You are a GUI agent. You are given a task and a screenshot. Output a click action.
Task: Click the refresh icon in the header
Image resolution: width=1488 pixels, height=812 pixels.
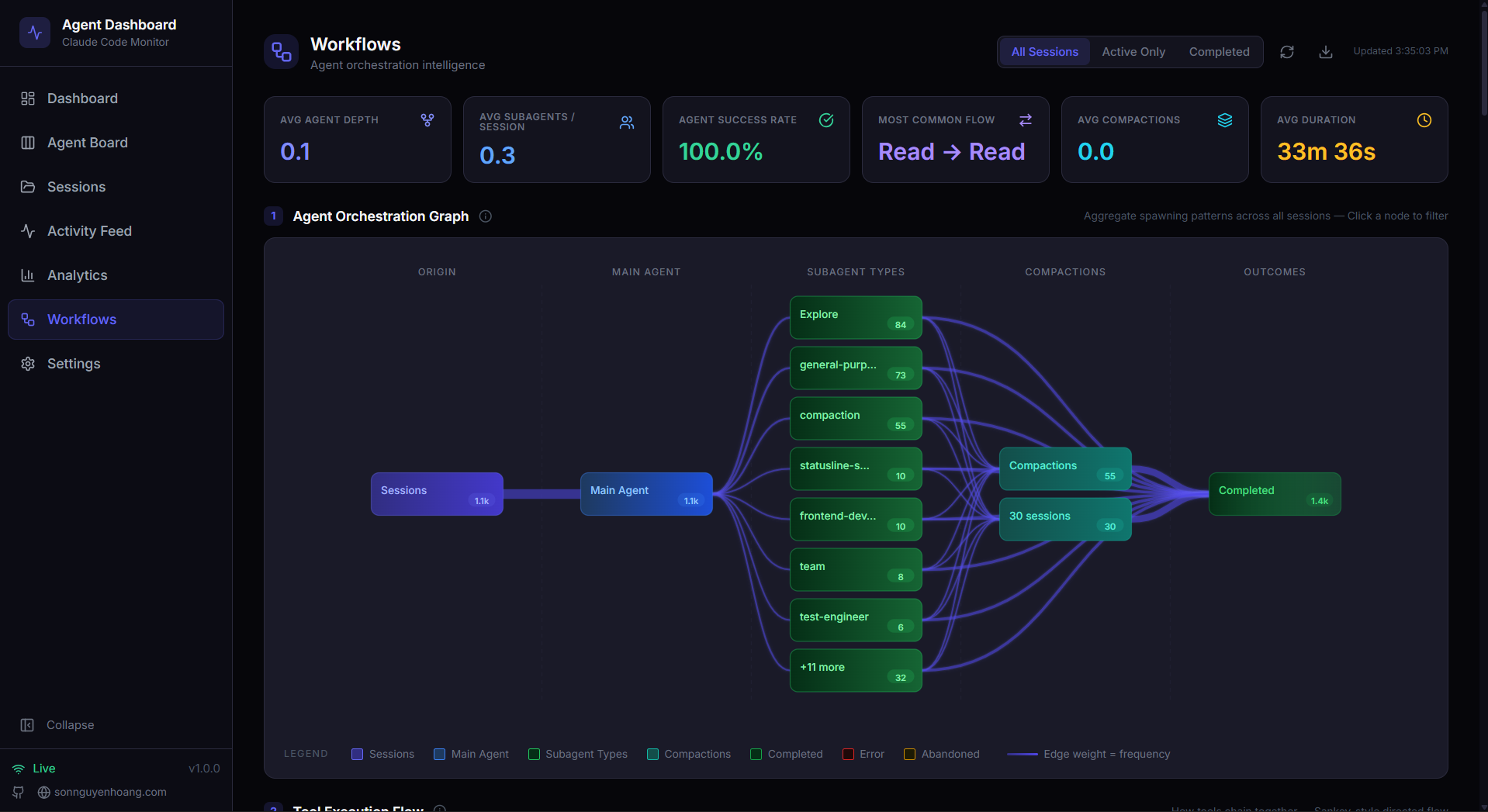pos(1286,51)
